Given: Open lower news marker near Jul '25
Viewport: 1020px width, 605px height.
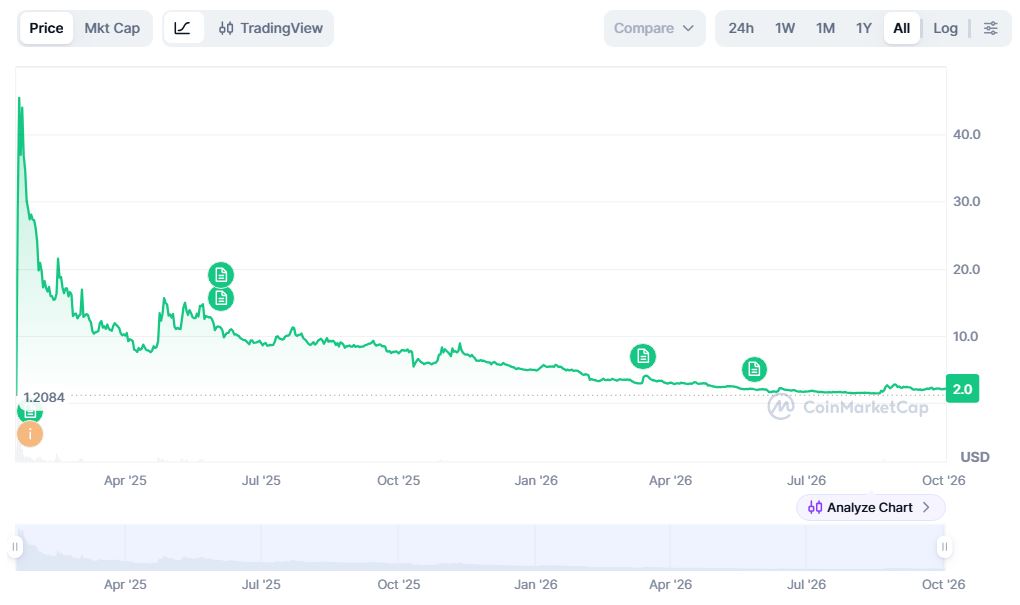Looking at the screenshot, I should [x=221, y=298].
